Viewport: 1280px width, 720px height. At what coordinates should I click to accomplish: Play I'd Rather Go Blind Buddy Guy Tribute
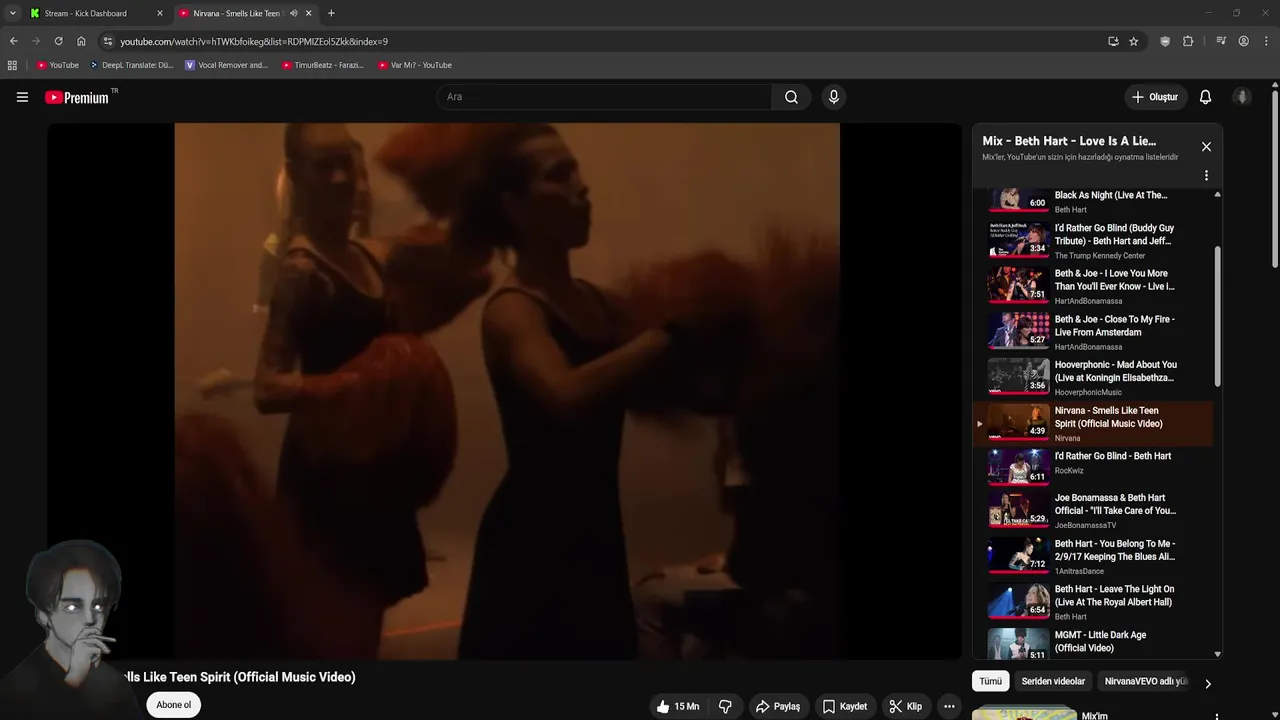coord(1093,240)
